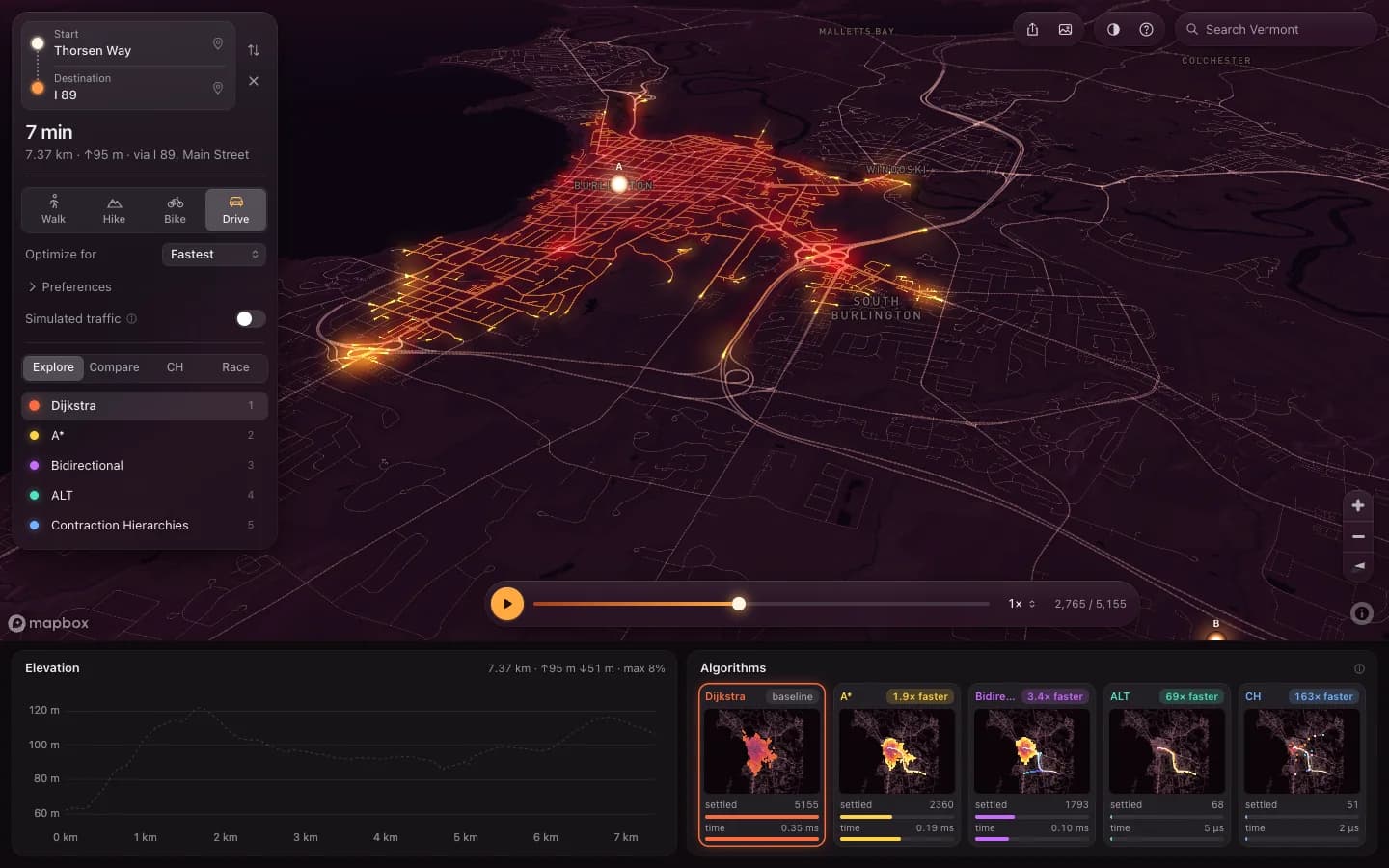Reset map compass bearing
The height and width of the screenshot is (868, 1389).
(x=1358, y=566)
